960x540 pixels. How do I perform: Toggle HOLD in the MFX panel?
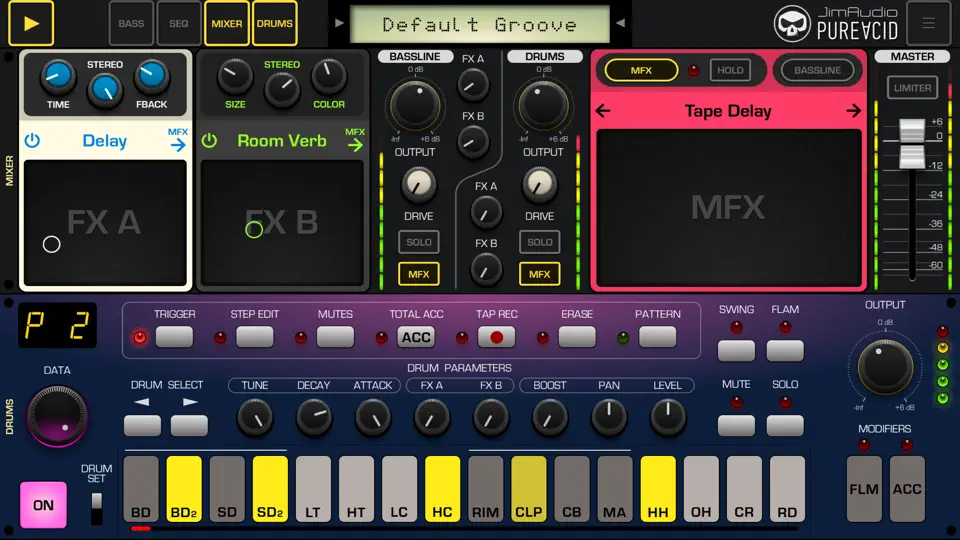pyautogui.click(x=730, y=70)
